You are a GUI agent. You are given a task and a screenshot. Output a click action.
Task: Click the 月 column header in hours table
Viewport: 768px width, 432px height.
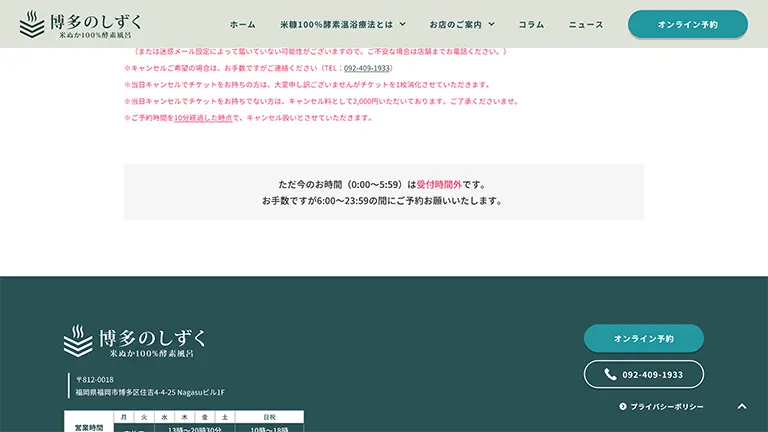pyautogui.click(x=124, y=417)
